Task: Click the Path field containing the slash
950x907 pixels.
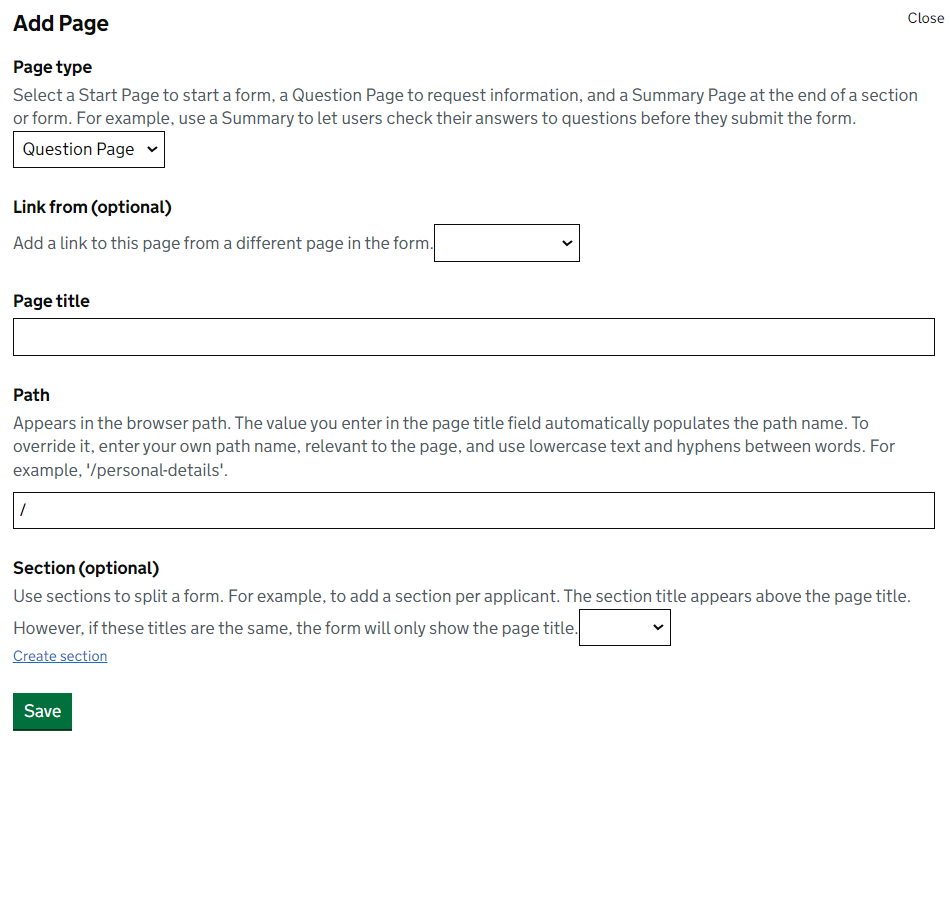Action: coord(473,510)
